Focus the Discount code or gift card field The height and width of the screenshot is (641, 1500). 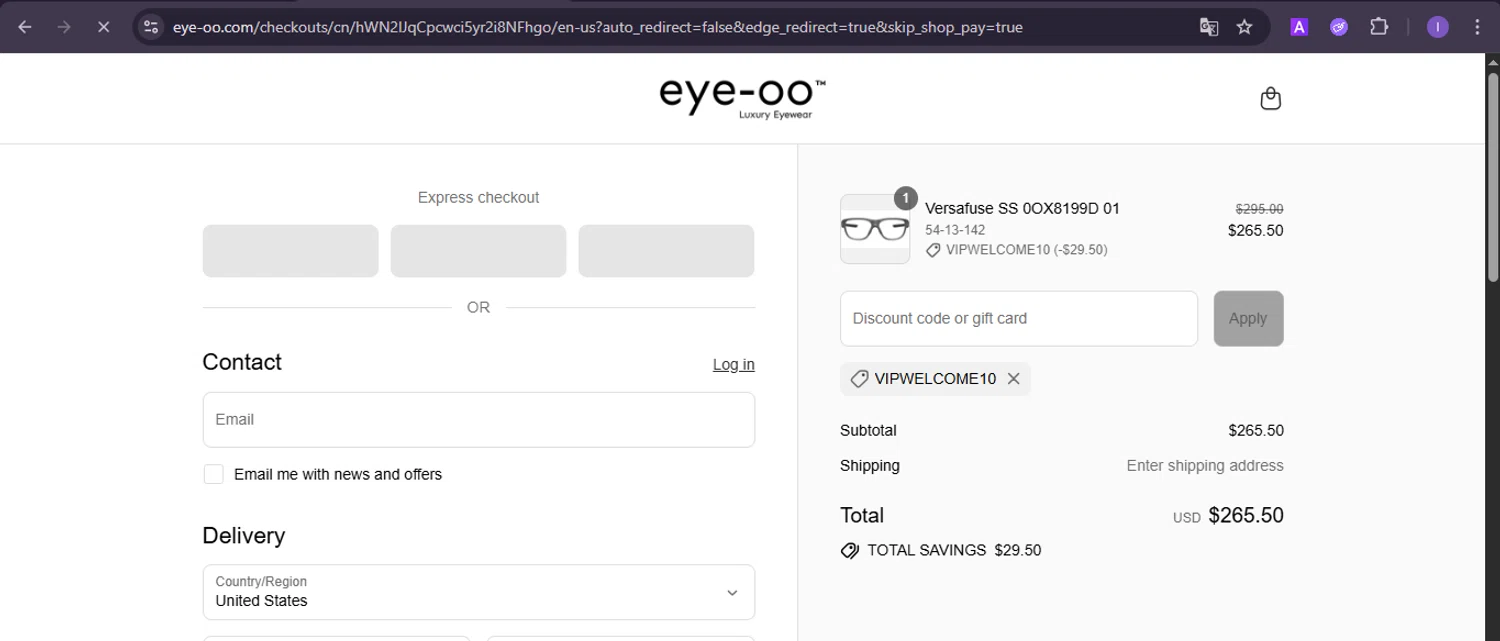1019,318
